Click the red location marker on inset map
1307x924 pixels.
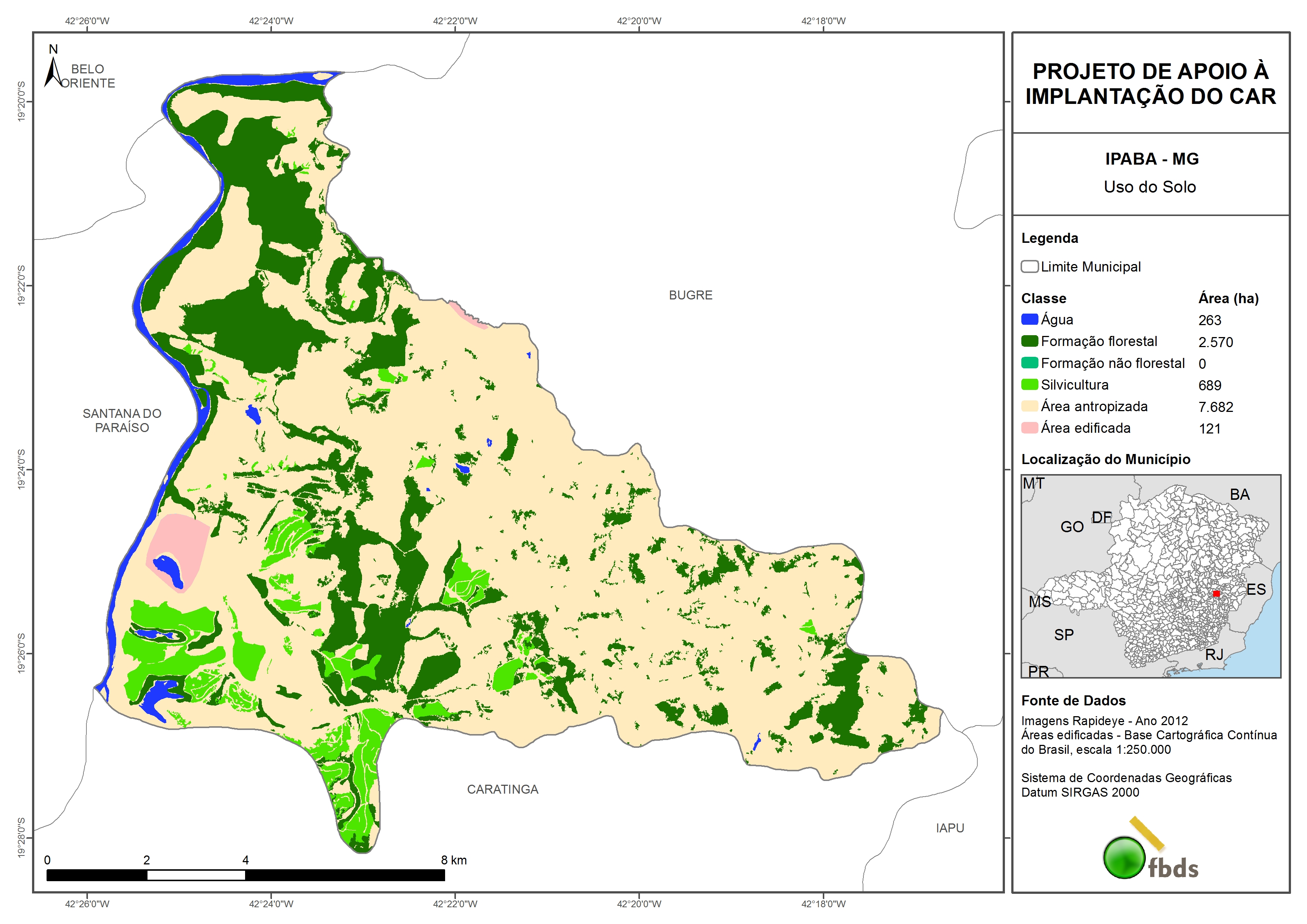1216,593
